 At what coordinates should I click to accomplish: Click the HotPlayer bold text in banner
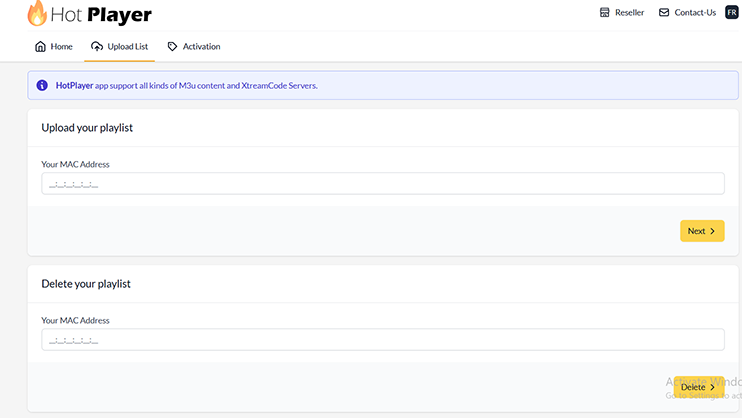tap(74, 86)
